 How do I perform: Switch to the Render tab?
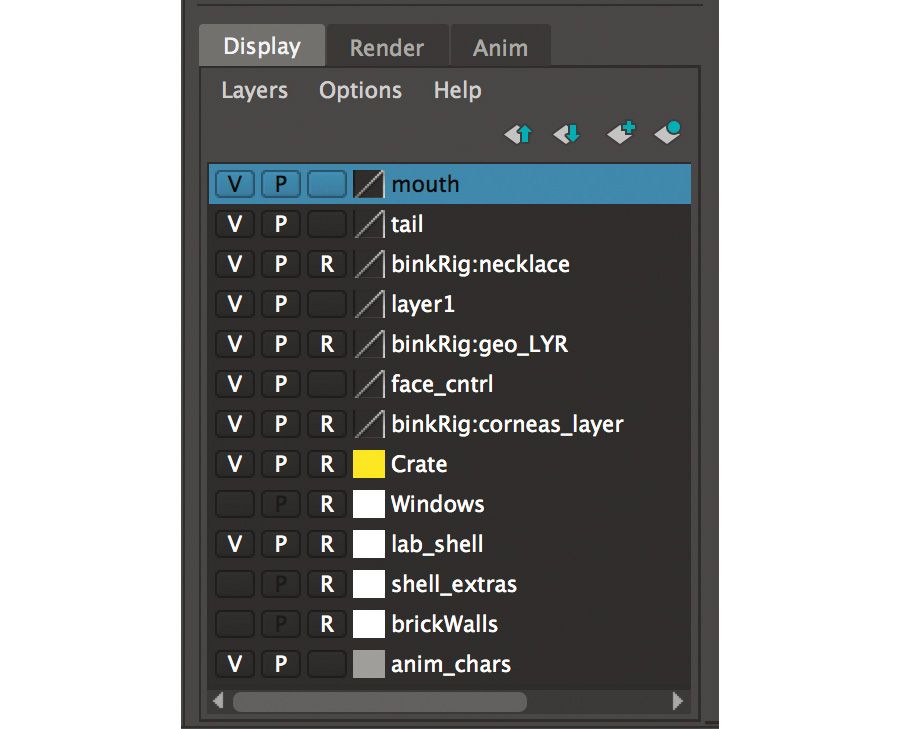(x=387, y=47)
